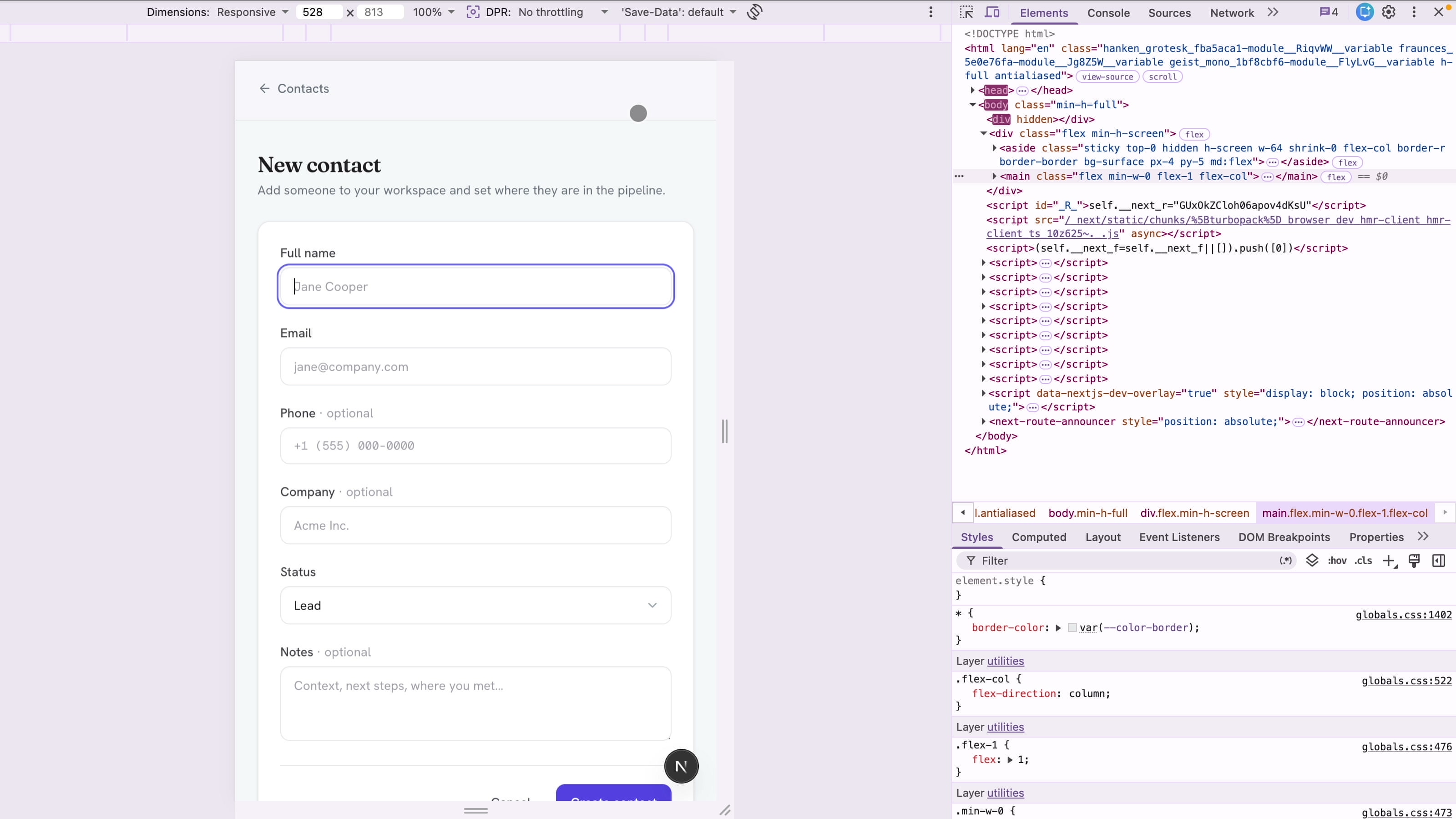Click the rotate viewport icon

[x=754, y=12]
